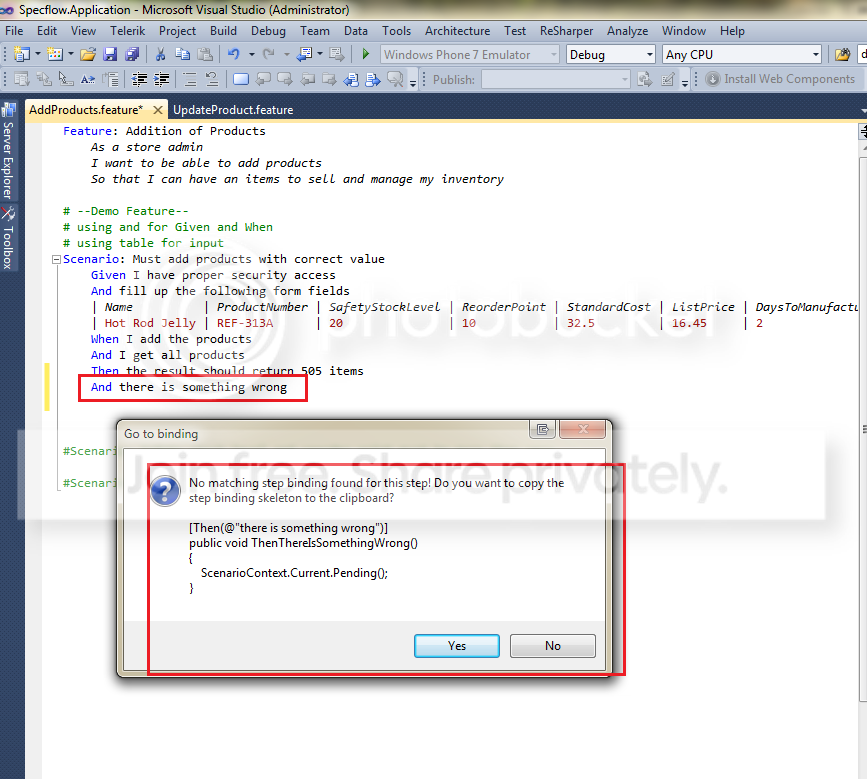The image size is (867, 779).
Task: Click the Install Web Components label
Action: pos(789,79)
